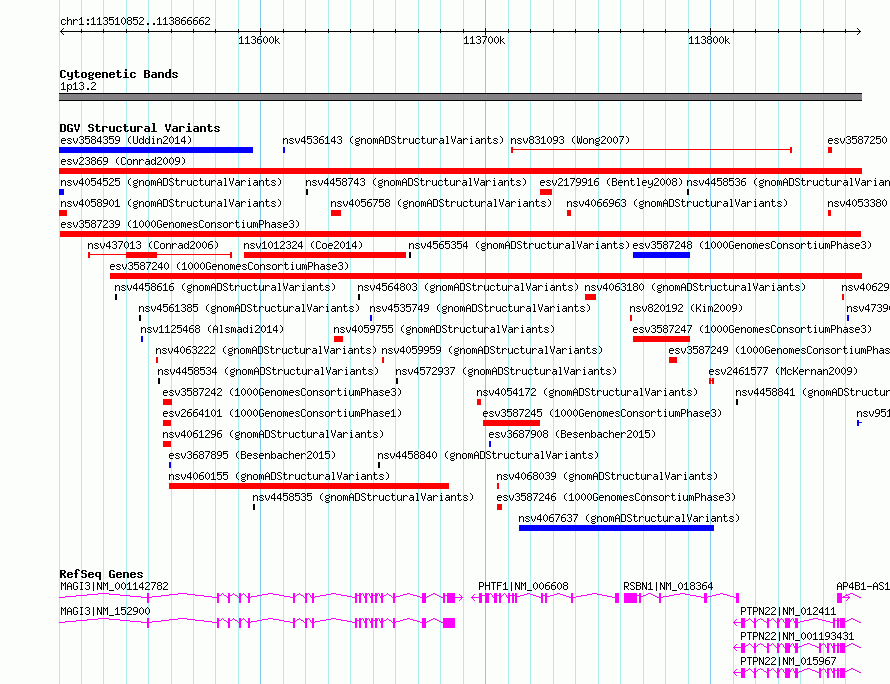890x684 pixels.
Task: Open variant esv23869 (Conrad2009)
Action: click(x=123, y=161)
